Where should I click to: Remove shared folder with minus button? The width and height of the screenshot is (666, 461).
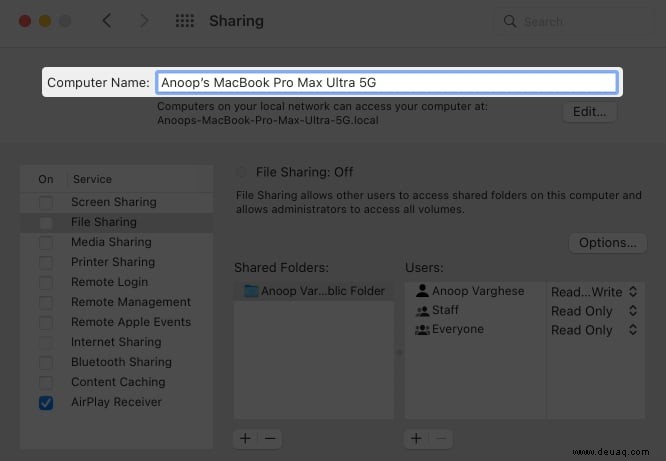pyautogui.click(x=270, y=438)
